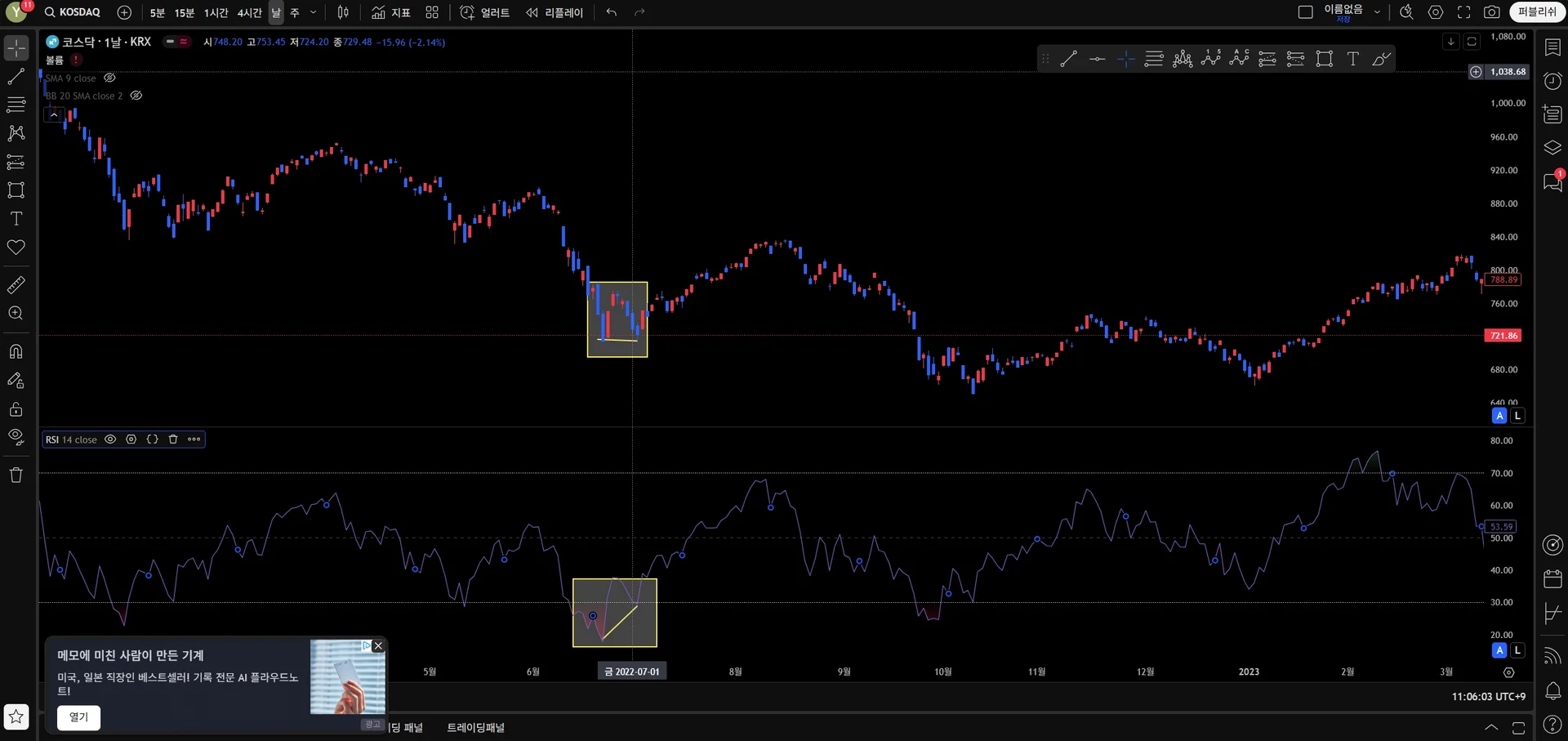Pick rectangle tool in floating drawing toolbar
Screen dimensions: 1568x741
tap(1325, 59)
